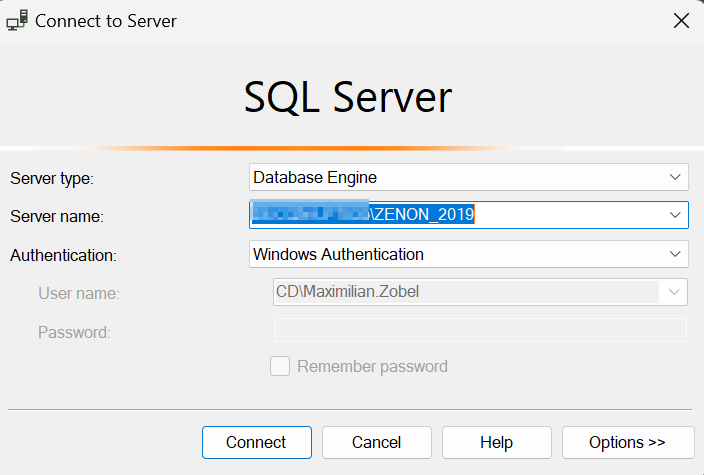Expand the Server name dropdown arrow
The height and width of the screenshot is (475, 704).
(674, 215)
